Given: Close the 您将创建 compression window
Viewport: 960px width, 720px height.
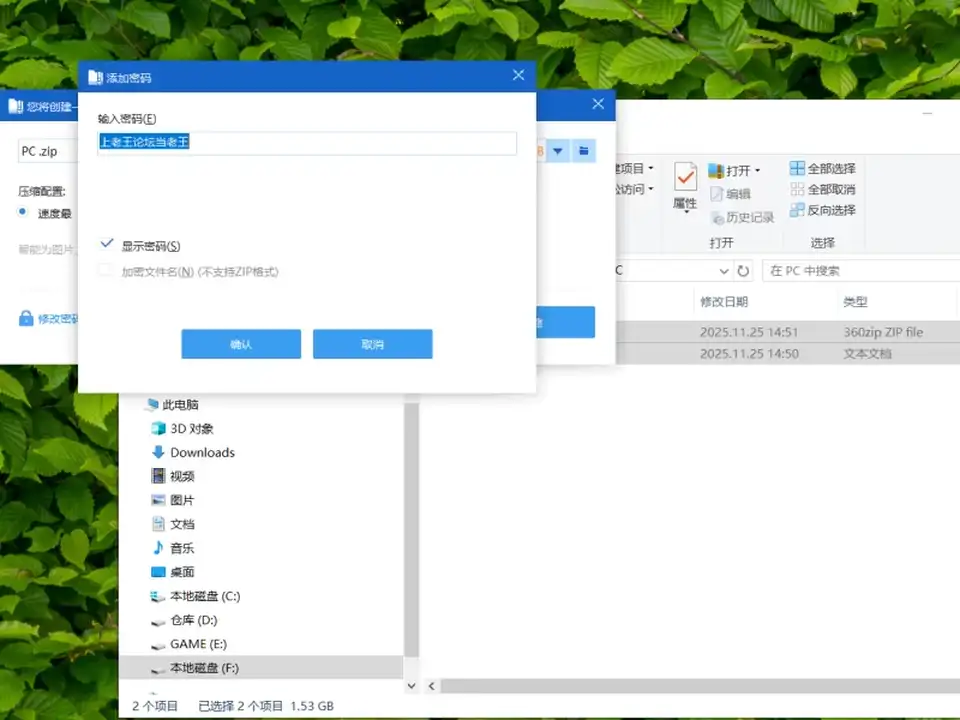Looking at the screenshot, I should pos(598,104).
